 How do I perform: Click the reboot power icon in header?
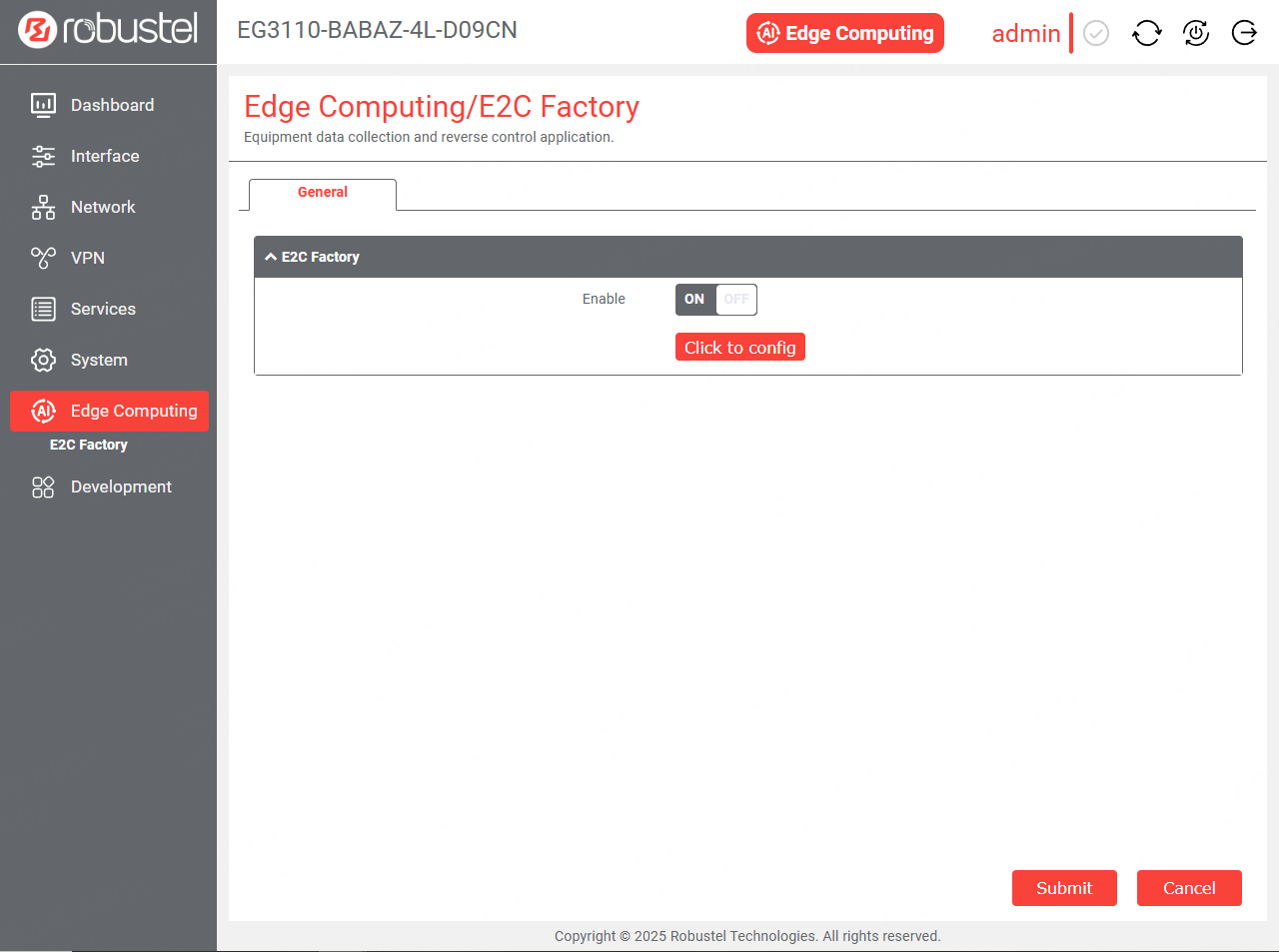click(x=1195, y=33)
